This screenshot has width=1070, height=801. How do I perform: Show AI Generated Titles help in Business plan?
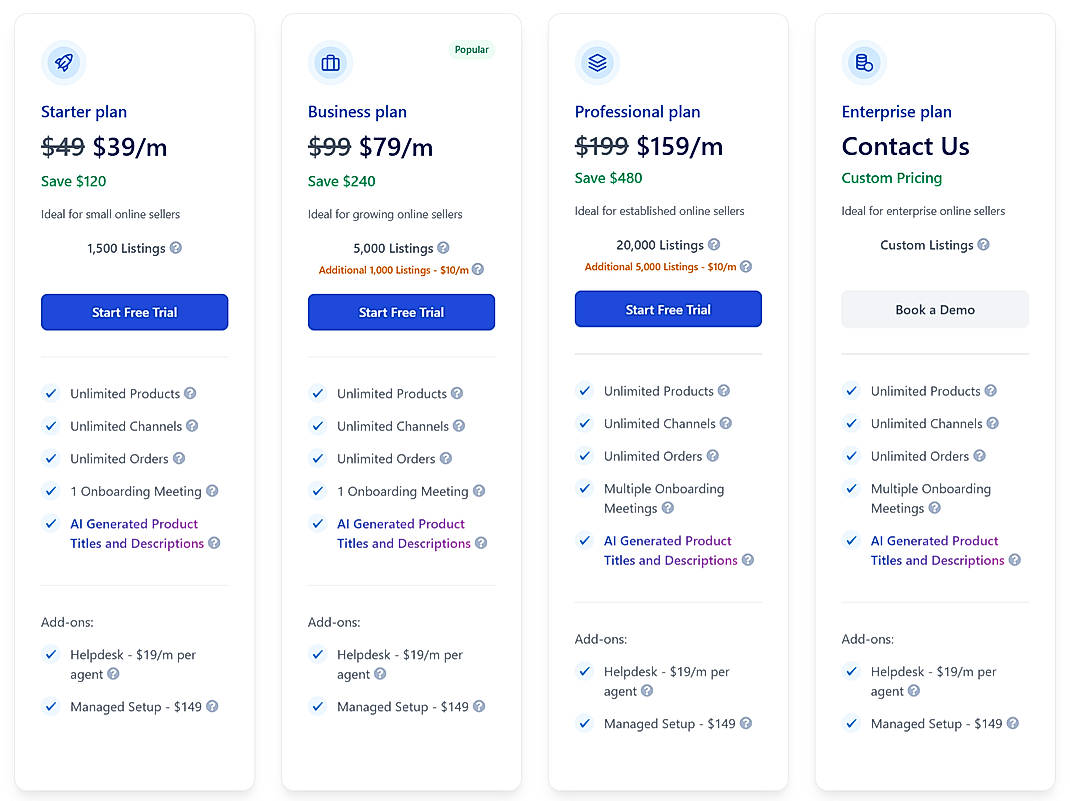pyautogui.click(x=481, y=543)
